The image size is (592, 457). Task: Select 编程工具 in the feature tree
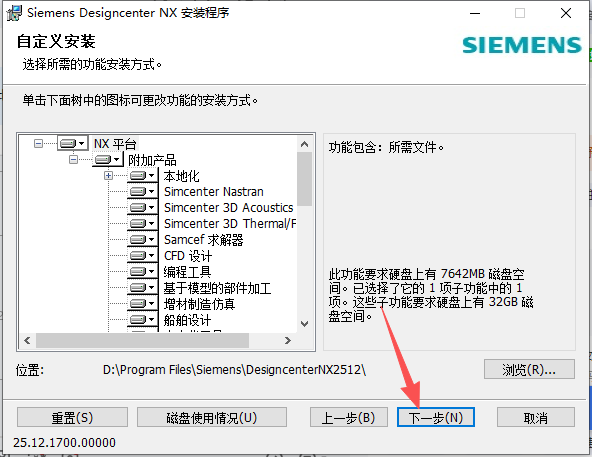[x=187, y=272]
